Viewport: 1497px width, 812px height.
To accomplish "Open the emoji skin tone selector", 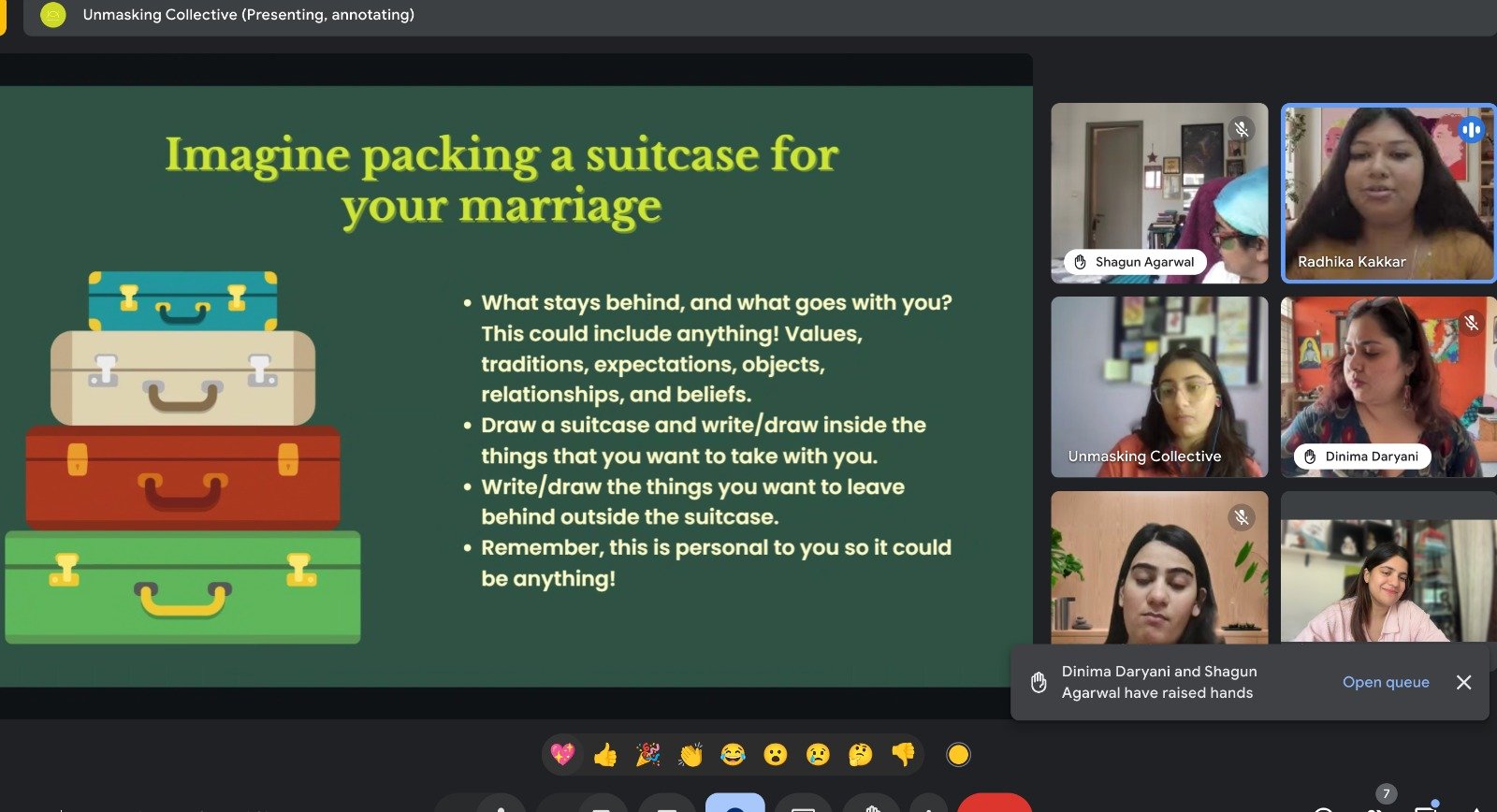I will coord(958,754).
